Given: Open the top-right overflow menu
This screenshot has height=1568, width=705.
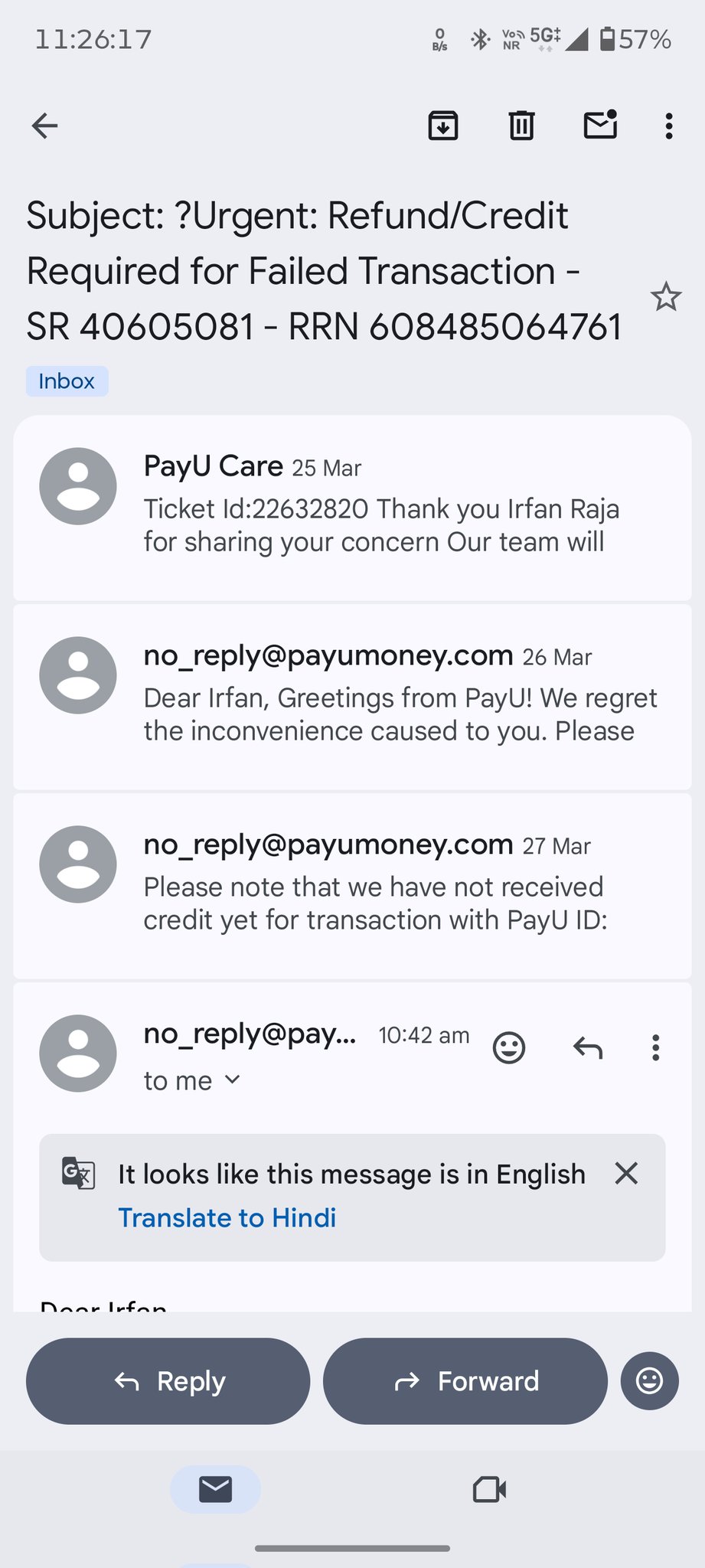Looking at the screenshot, I should [x=669, y=126].
